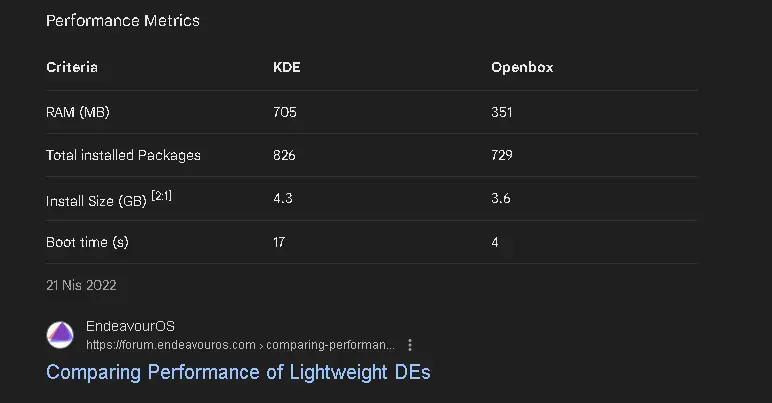Click the forum.endeavouros.com URL breadcrumb
The height and width of the screenshot is (403, 772).
(x=240, y=345)
